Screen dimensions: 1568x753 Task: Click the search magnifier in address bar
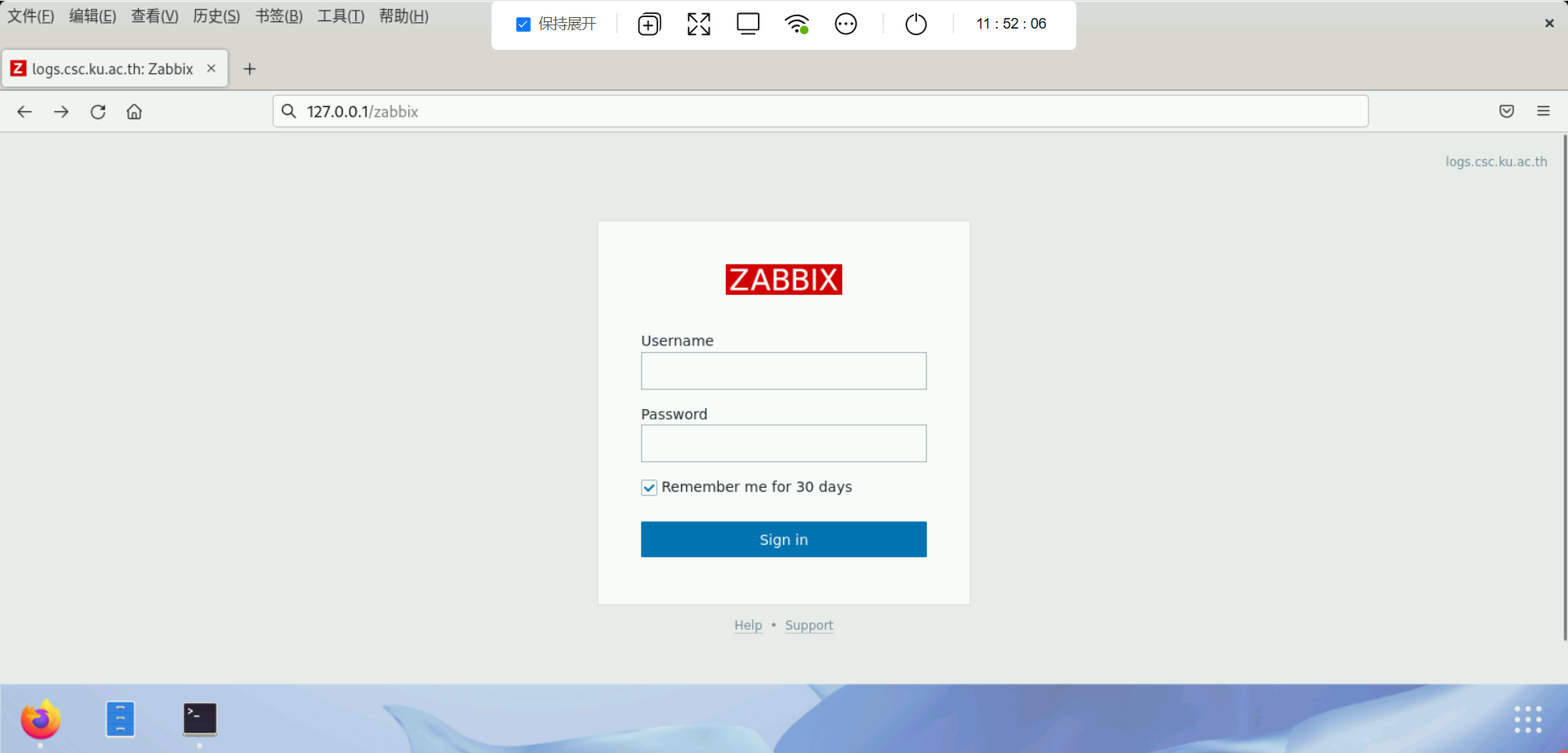coord(288,111)
